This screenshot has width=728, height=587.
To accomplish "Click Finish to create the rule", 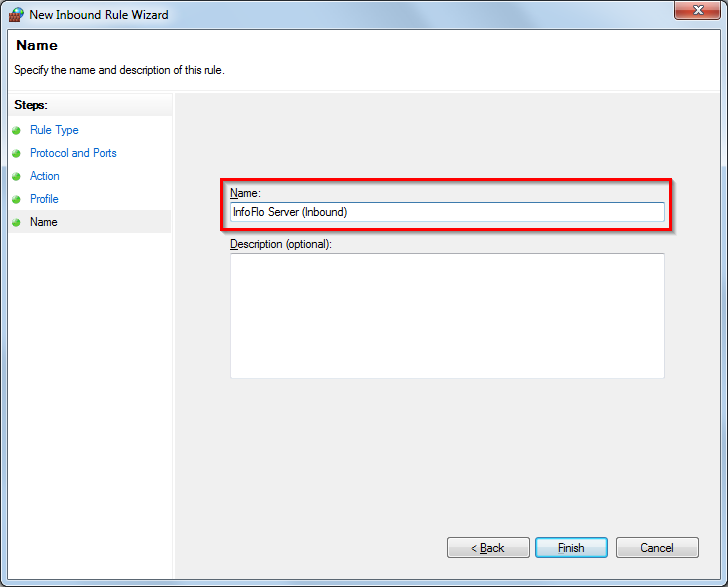I will tap(571, 548).
